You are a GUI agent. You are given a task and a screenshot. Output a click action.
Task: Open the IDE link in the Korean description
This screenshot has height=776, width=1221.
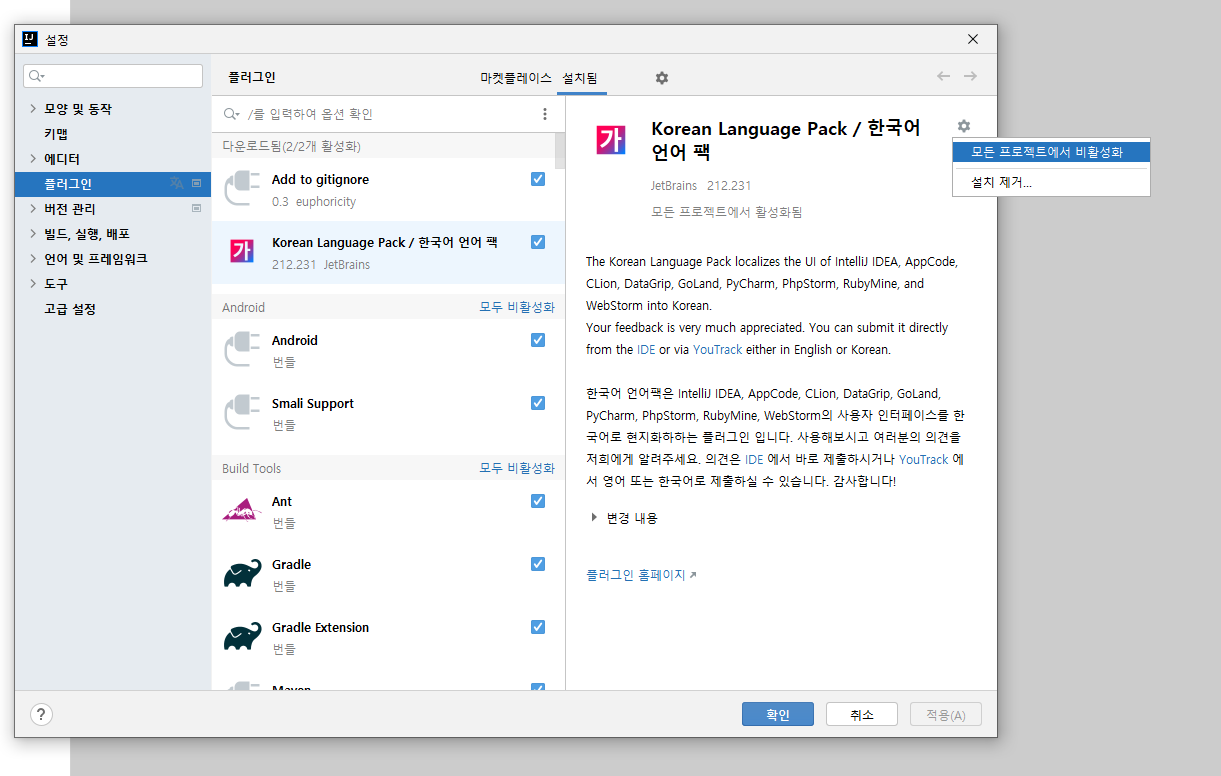pyautogui.click(x=754, y=459)
